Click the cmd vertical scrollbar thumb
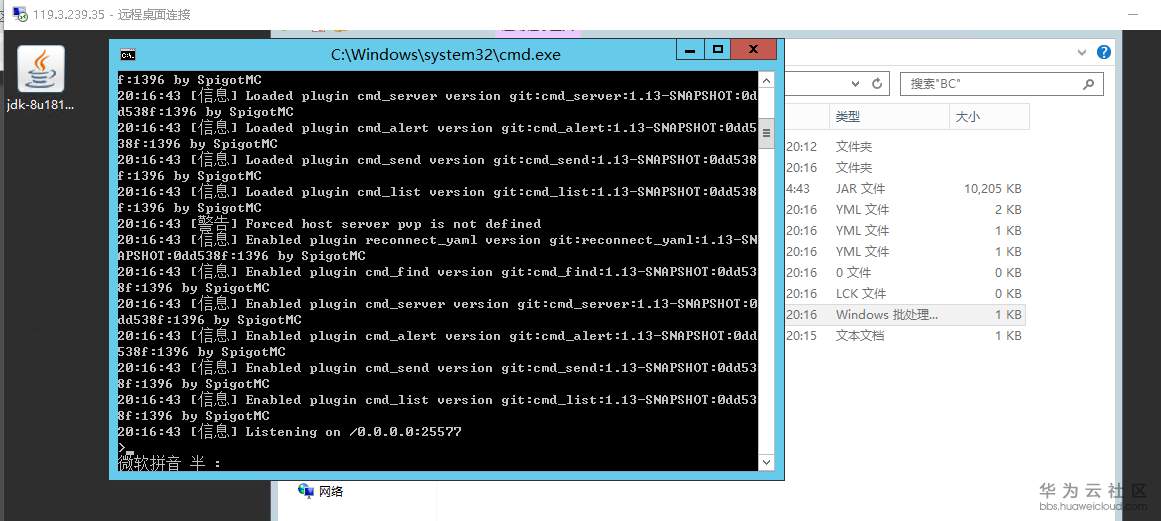The width and height of the screenshot is (1161, 521). [x=766, y=133]
